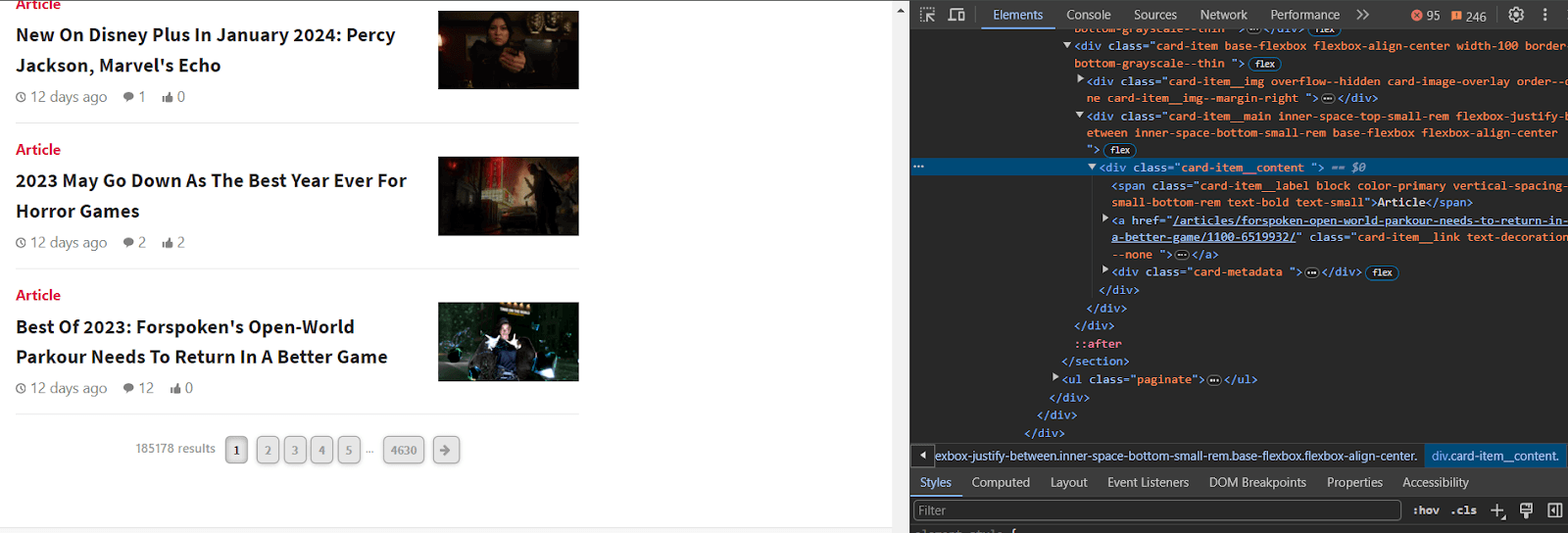The width and height of the screenshot is (1568, 533).
Task: Click comments icon on horror games article
Action: click(x=128, y=243)
